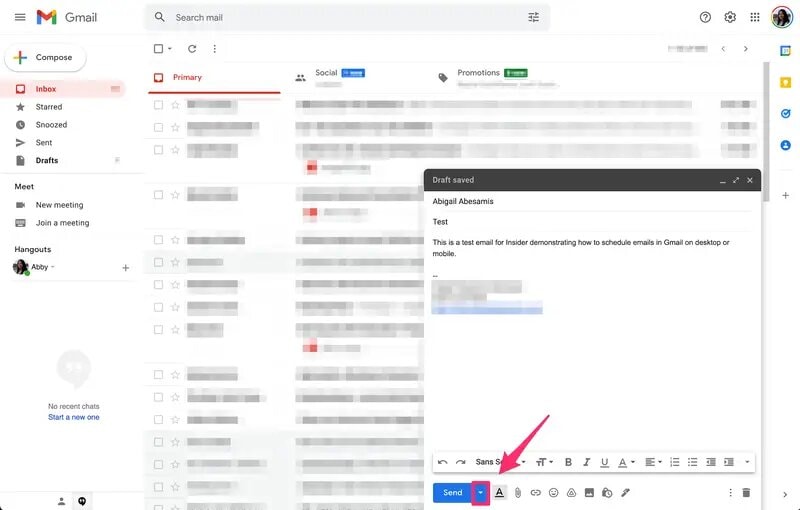Open the Settings gear
Screen dimensions: 800x510
(x=730, y=17)
